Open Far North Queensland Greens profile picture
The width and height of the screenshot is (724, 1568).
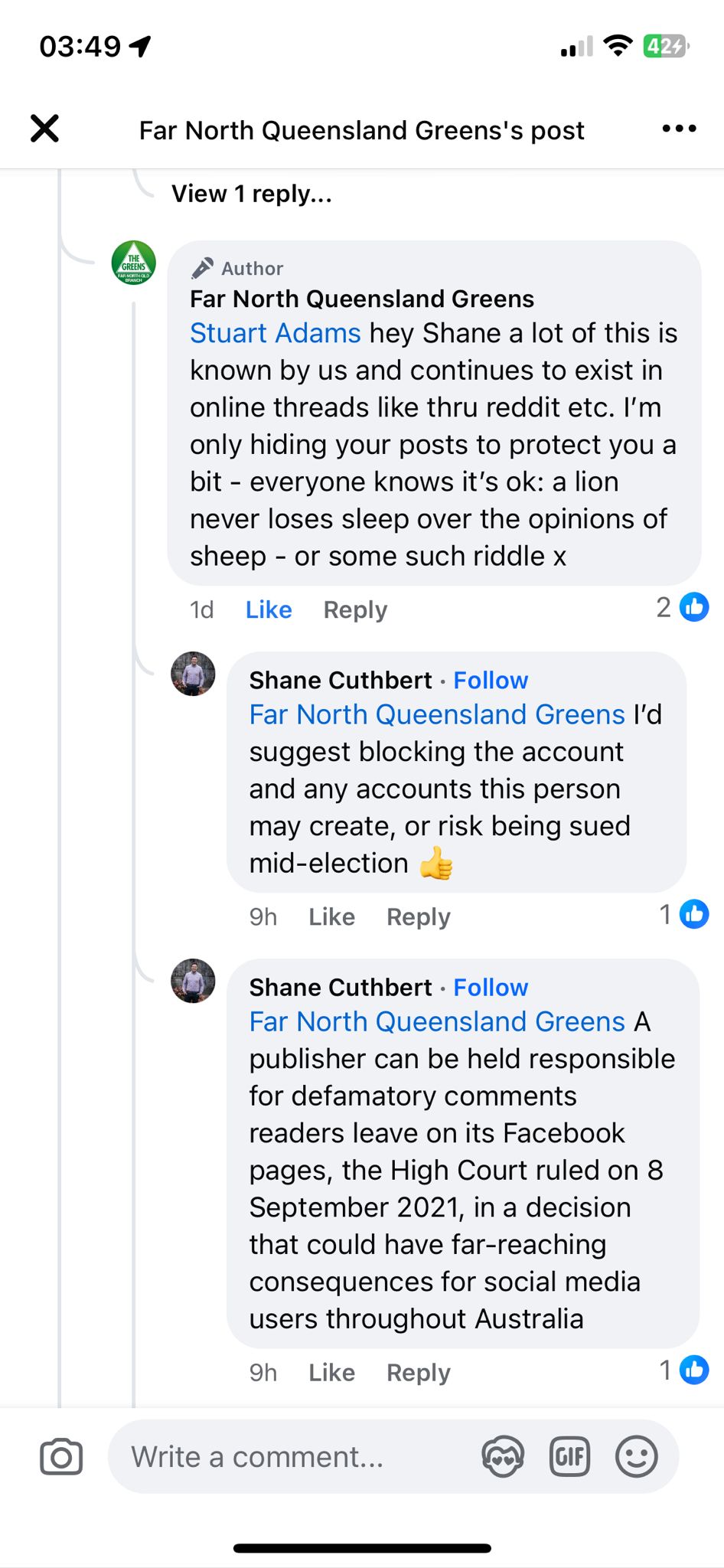[x=134, y=263]
